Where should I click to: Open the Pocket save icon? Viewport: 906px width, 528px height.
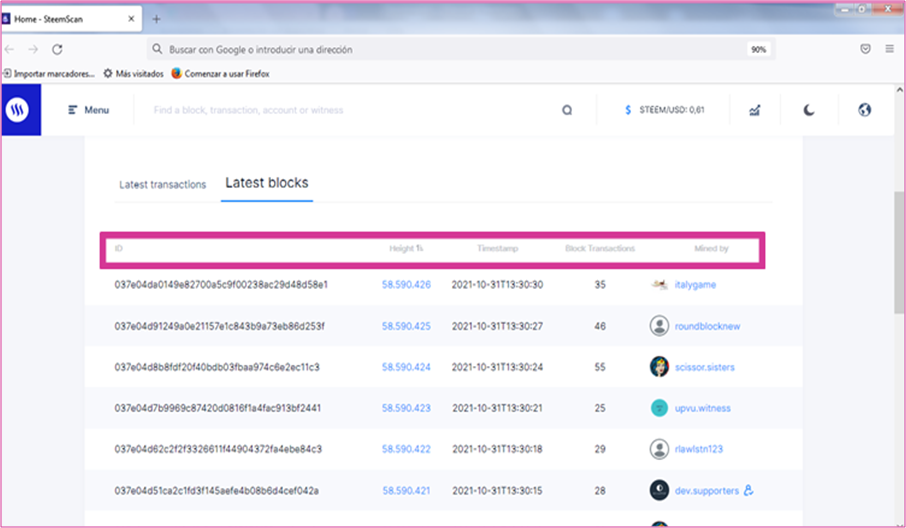865,49
